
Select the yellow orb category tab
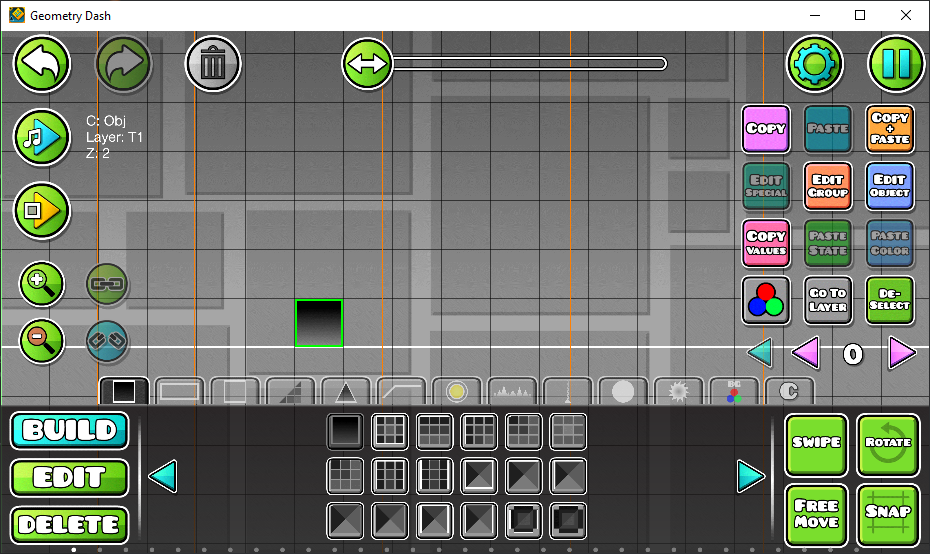457,391
